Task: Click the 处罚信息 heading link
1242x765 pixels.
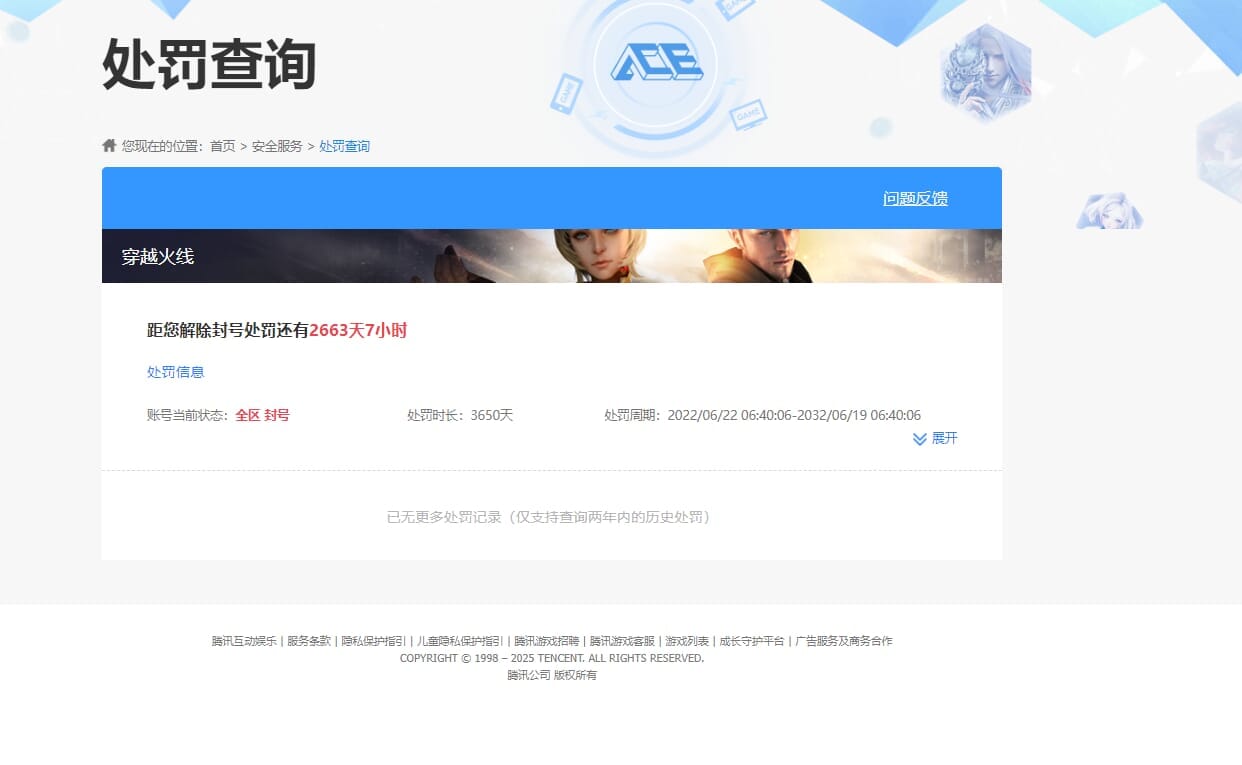Action: click(175, 372)
